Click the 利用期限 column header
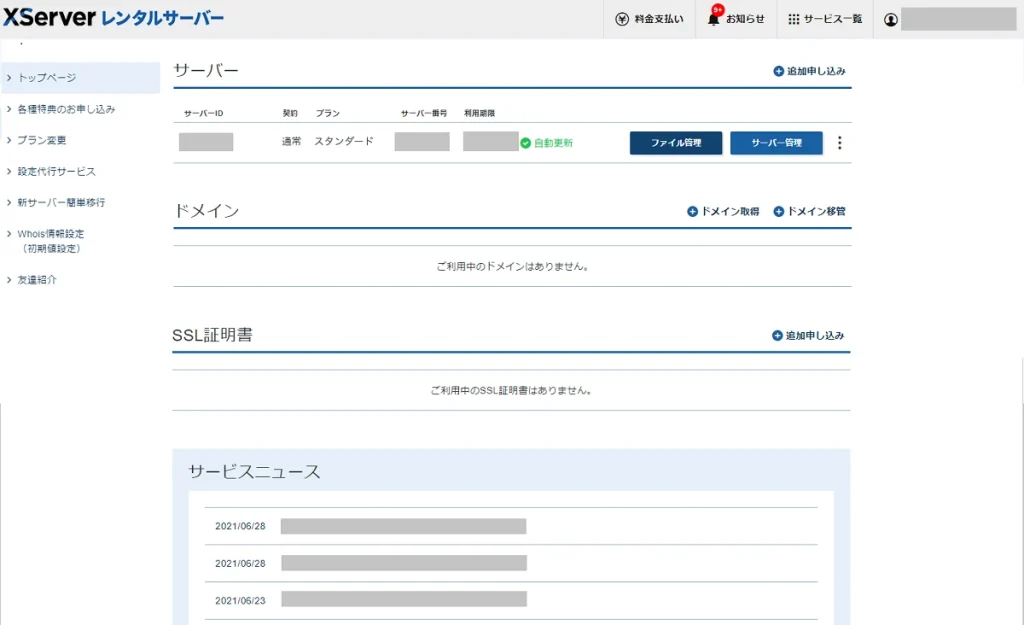Screen dimensions: 1024x625 point(479,113)
